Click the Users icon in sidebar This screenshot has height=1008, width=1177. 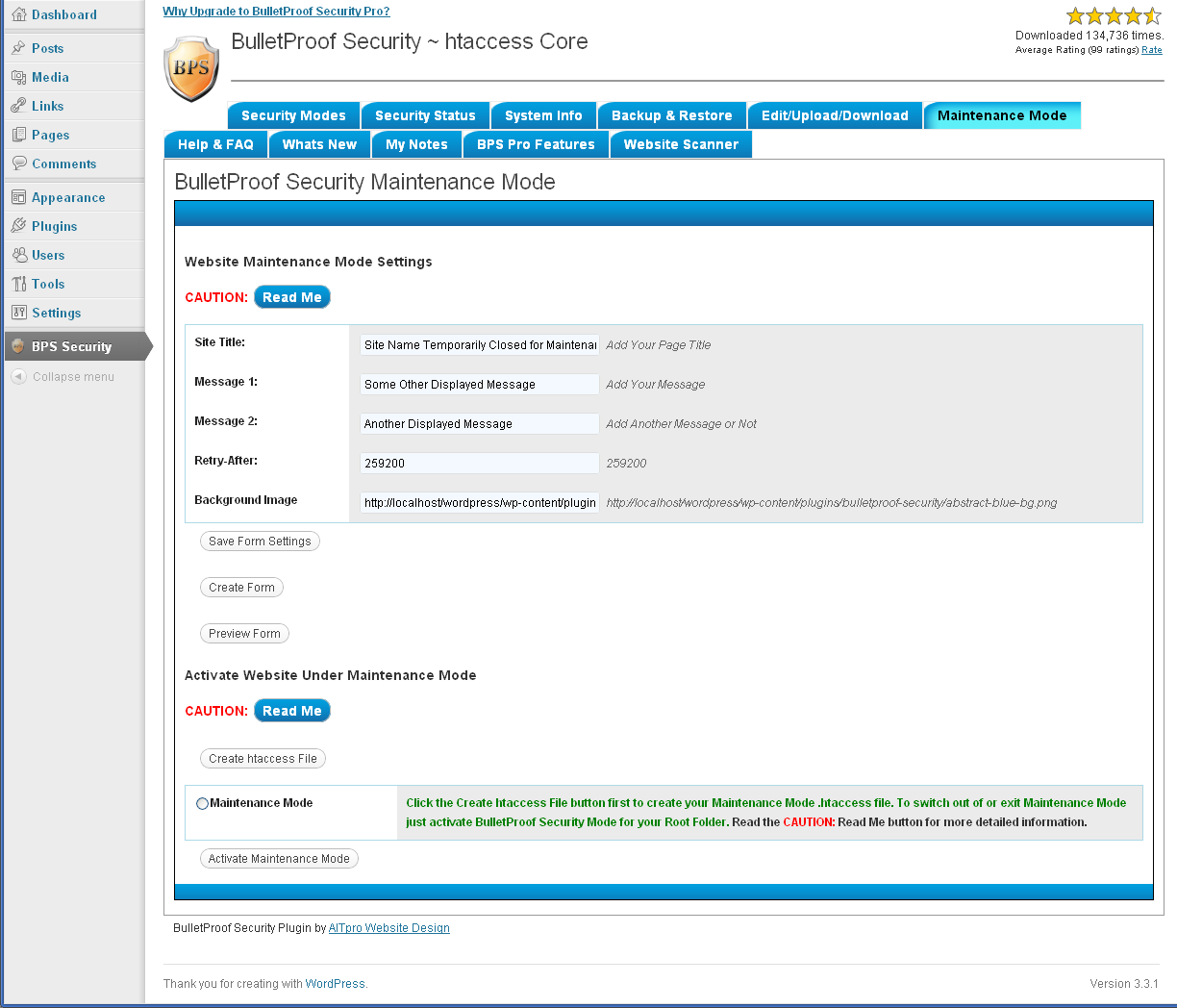point(19,255)
